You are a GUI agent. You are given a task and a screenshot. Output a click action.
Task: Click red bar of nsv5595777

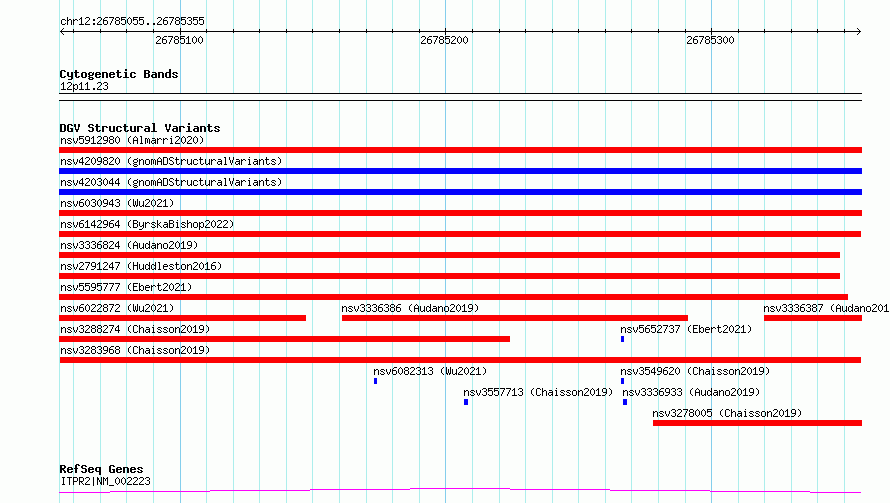[x=454, y=297]
